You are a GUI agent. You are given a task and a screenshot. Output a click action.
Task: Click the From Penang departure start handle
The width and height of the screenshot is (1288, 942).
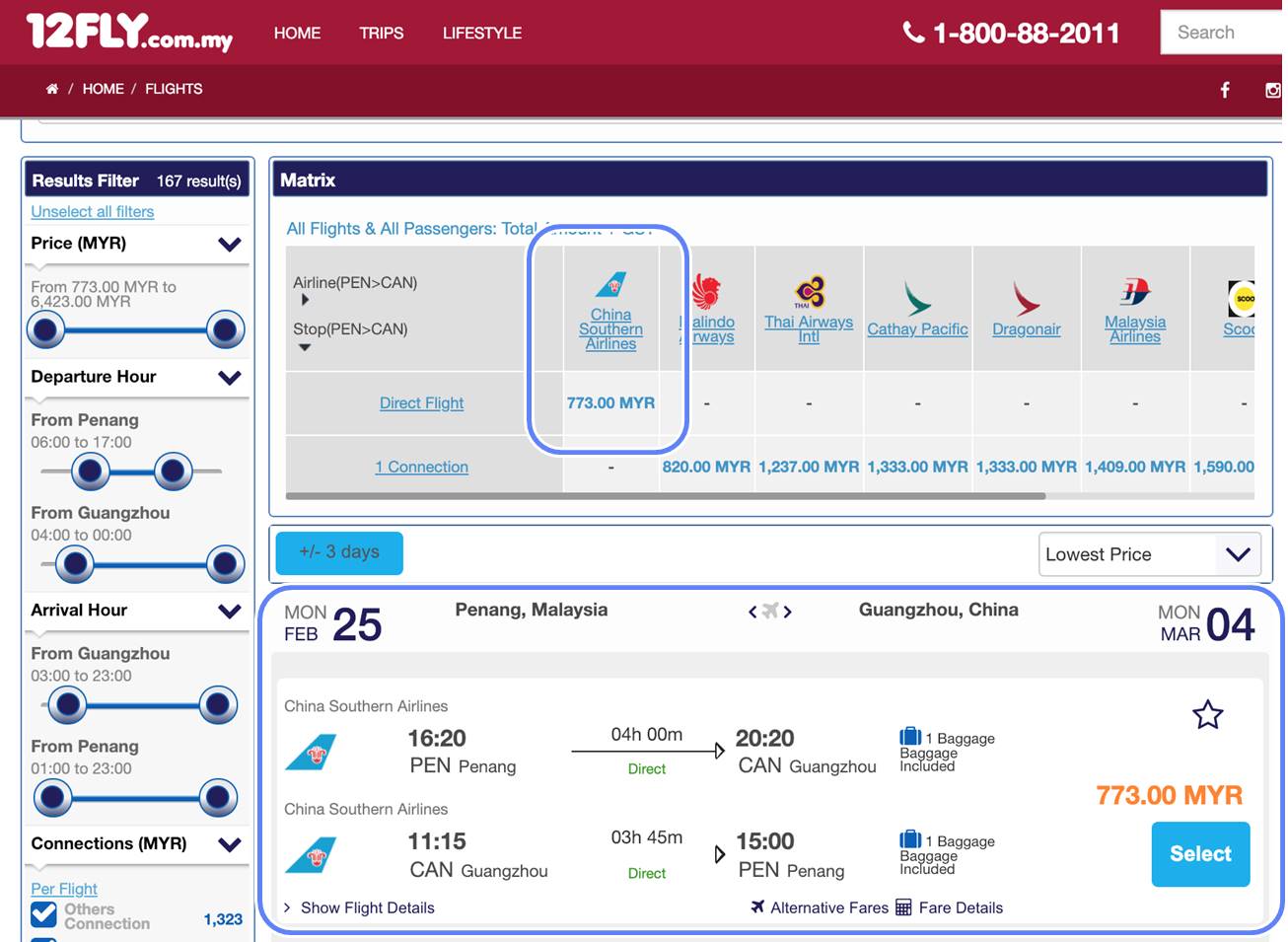tap(90, 471)
